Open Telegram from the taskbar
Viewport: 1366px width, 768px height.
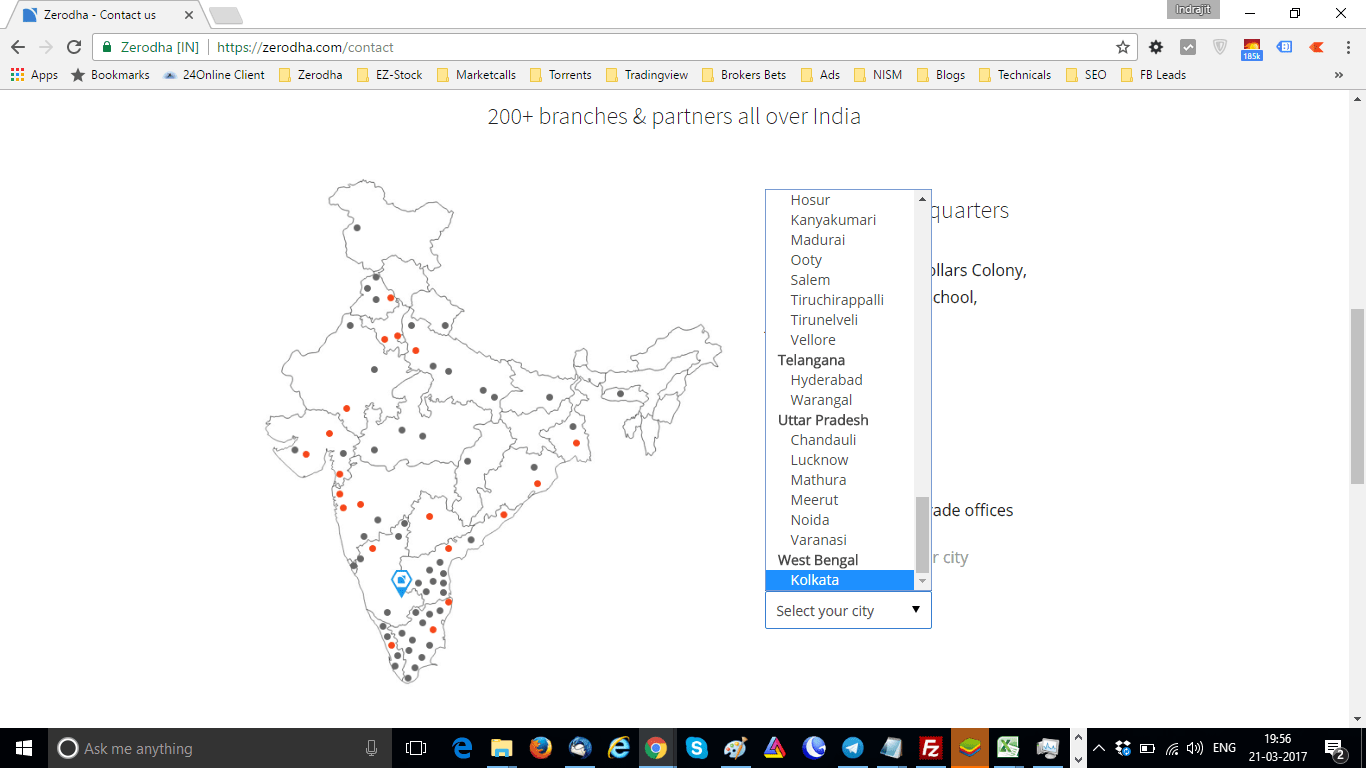[x=853, y=748]
